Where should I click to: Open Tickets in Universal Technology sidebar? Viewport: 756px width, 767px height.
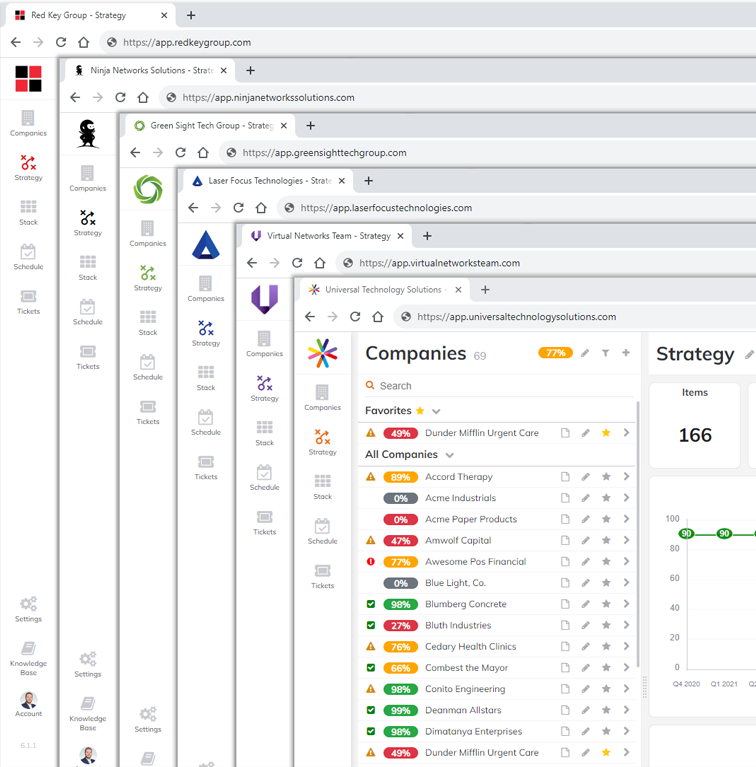[322, 576]
